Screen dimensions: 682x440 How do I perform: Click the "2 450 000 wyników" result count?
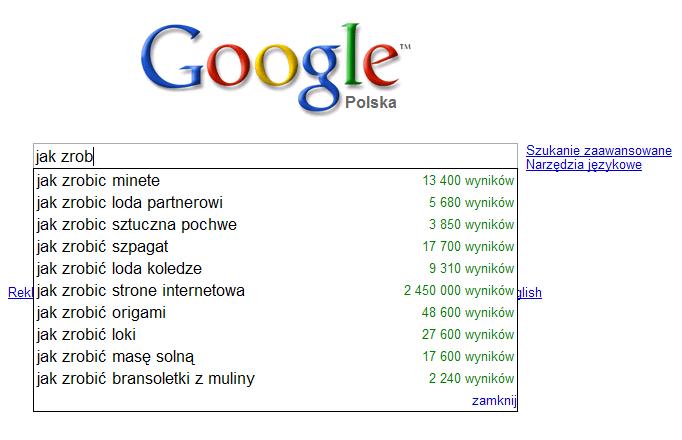pos(459,291)
